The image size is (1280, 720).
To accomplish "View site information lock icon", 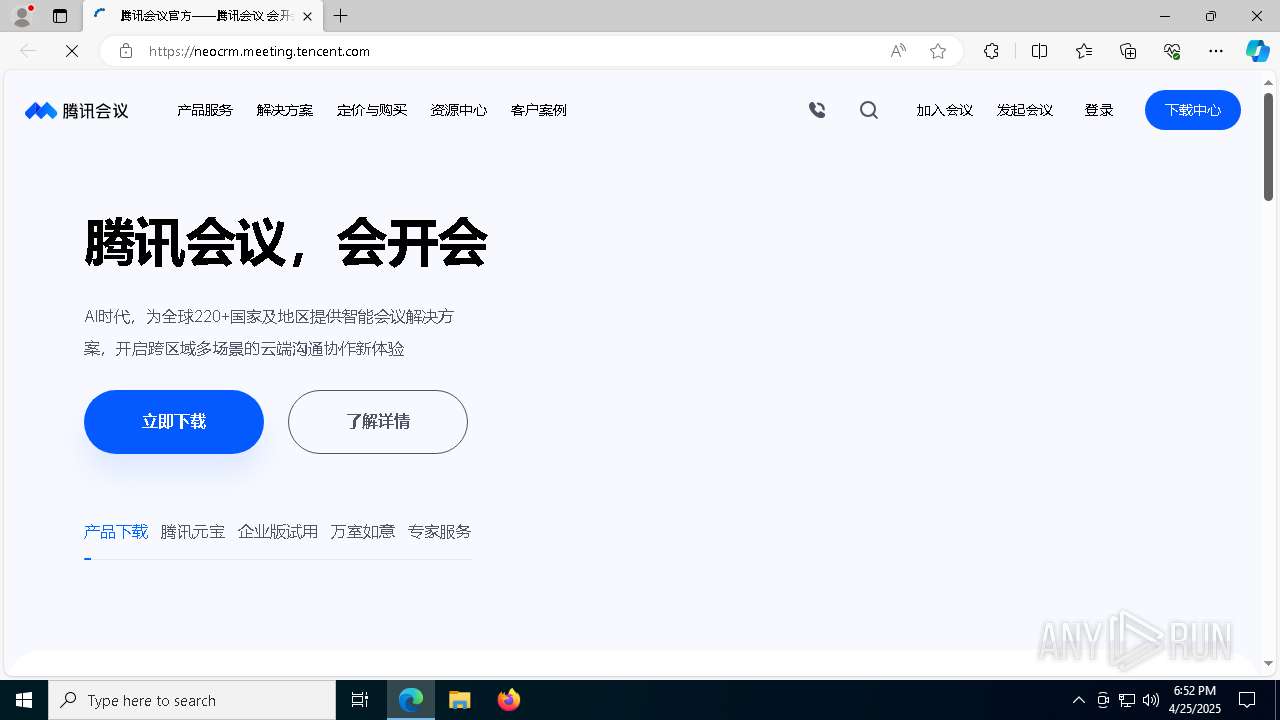I will [126, 51].
